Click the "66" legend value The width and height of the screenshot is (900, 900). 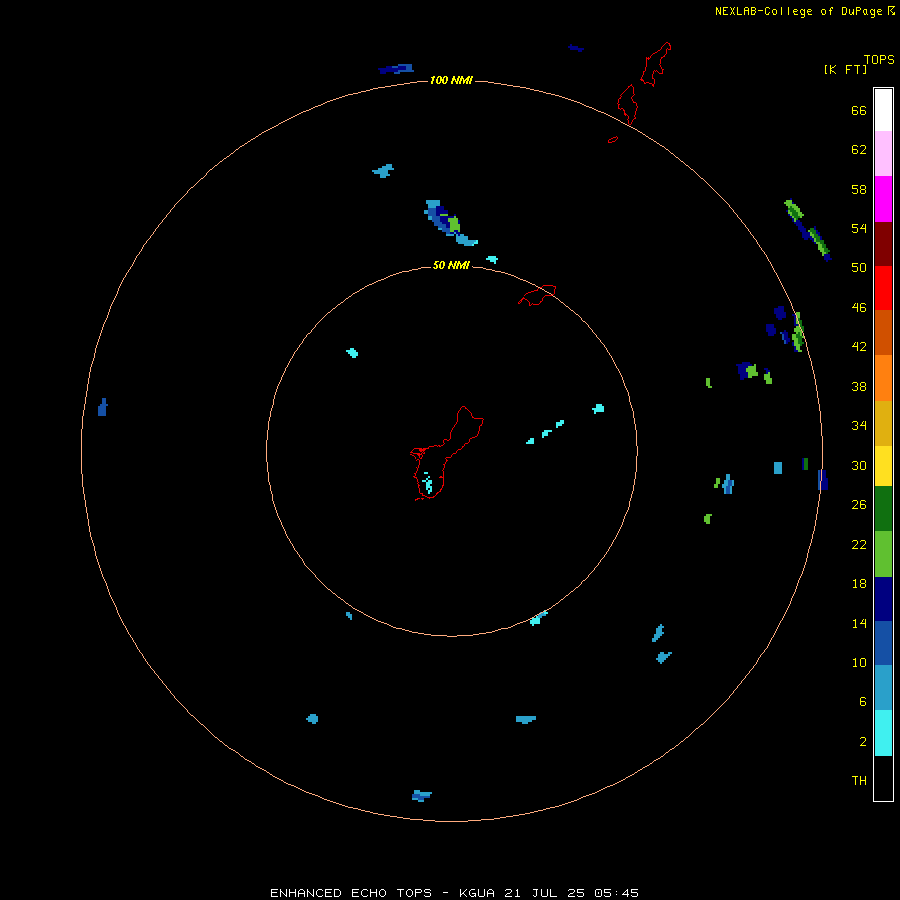859,110
